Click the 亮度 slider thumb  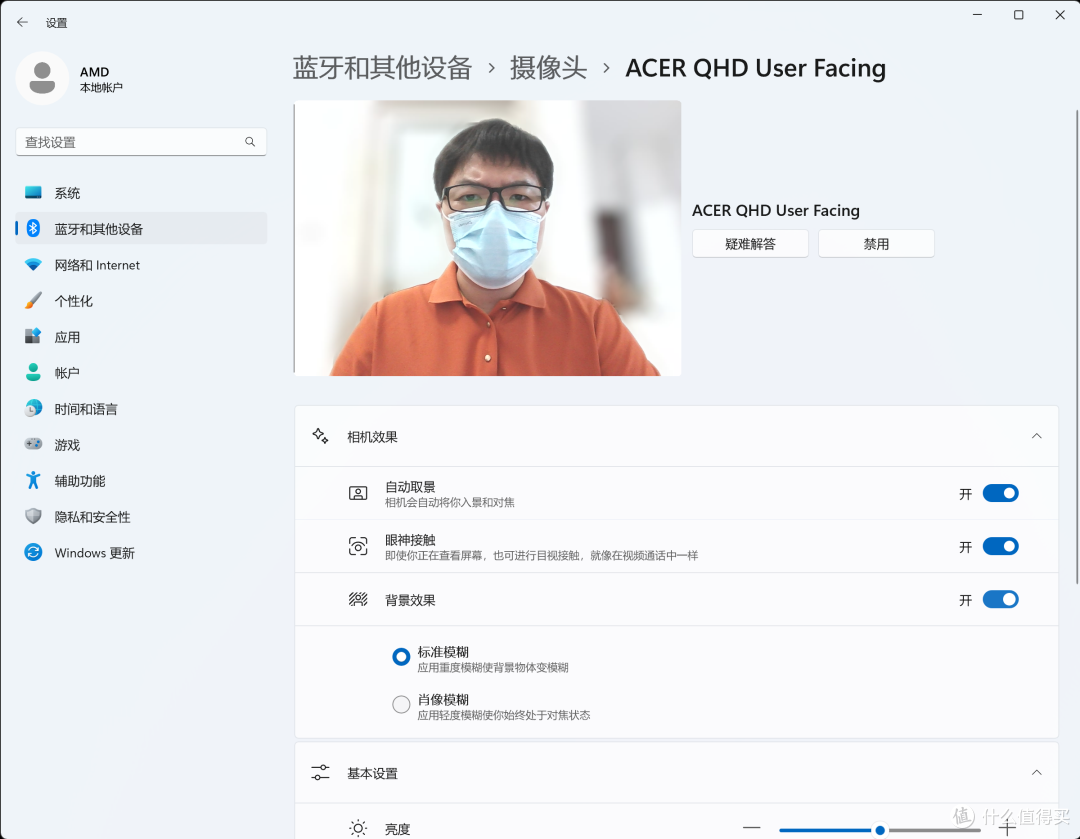tap(880, 830)
